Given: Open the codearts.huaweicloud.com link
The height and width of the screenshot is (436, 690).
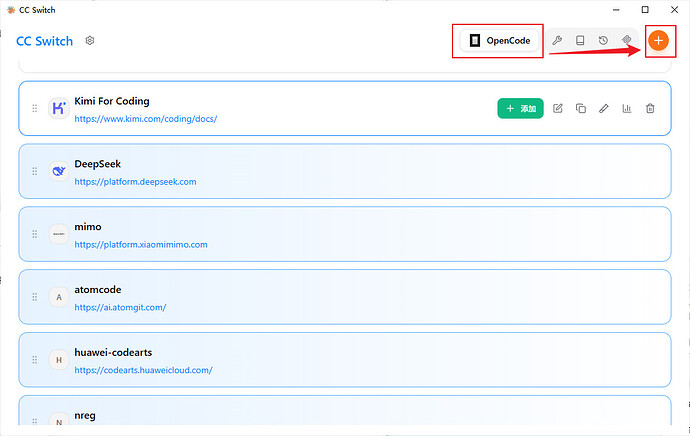Looking at the screenshot, I should click(143, 370).
